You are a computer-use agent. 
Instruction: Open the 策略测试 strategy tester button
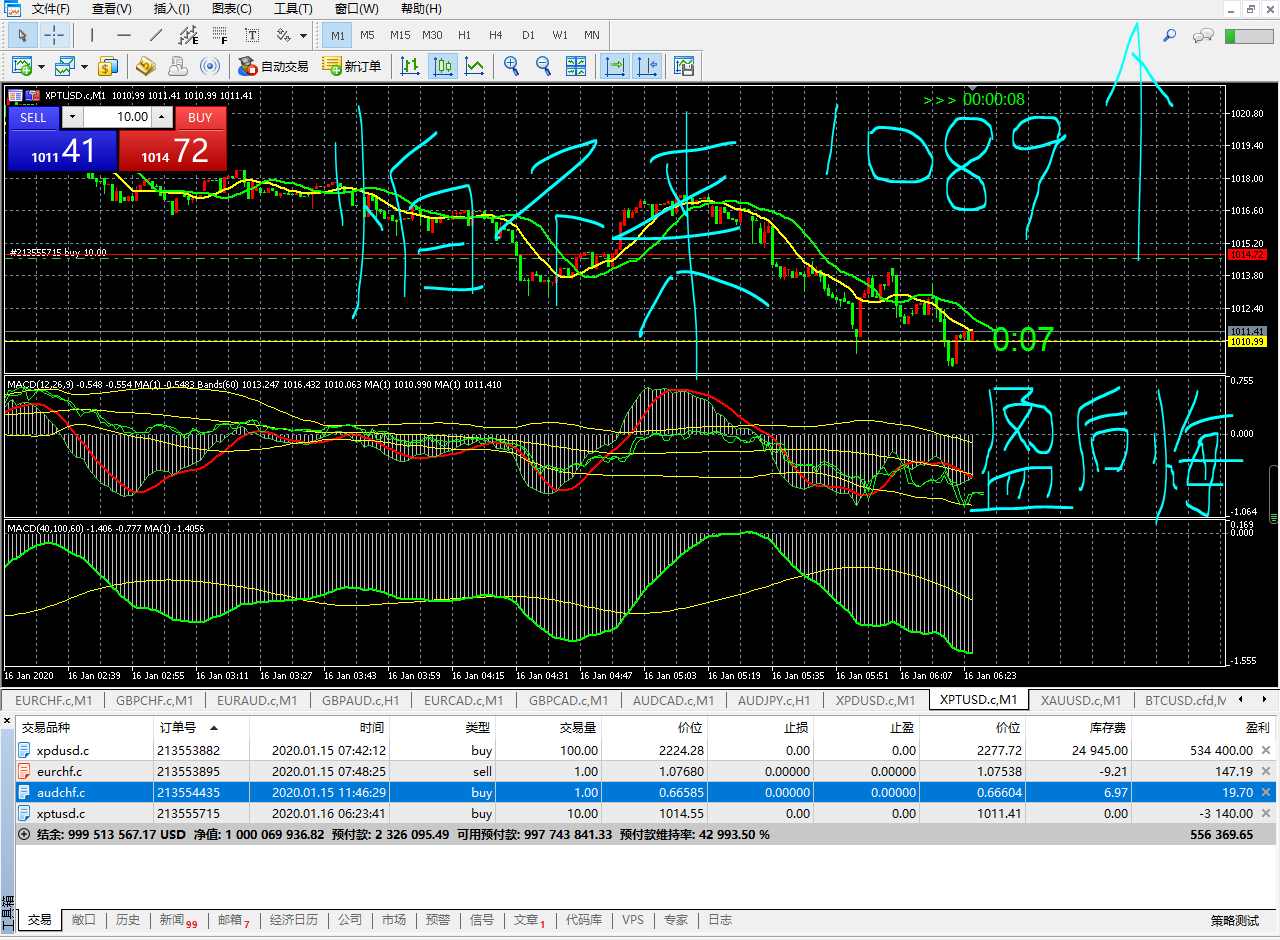pos(1234,920)
